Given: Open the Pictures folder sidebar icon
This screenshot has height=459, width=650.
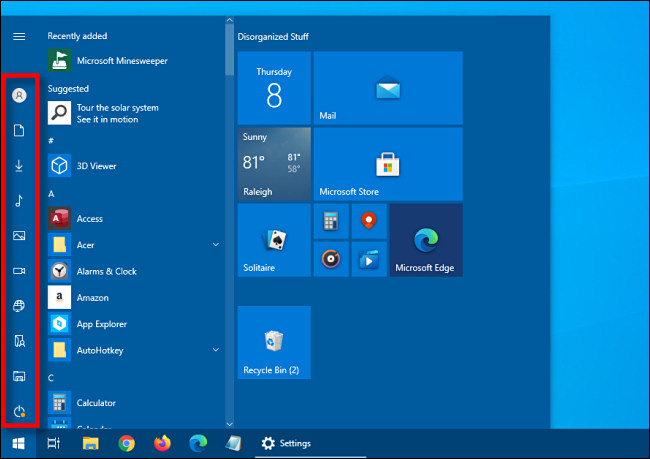Looking at the screenshot, I should pyautogui.click(x=19, y=236).
